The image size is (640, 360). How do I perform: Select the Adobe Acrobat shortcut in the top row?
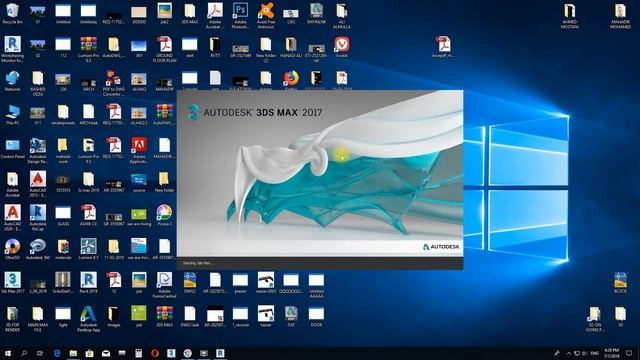tap(215, 16)
